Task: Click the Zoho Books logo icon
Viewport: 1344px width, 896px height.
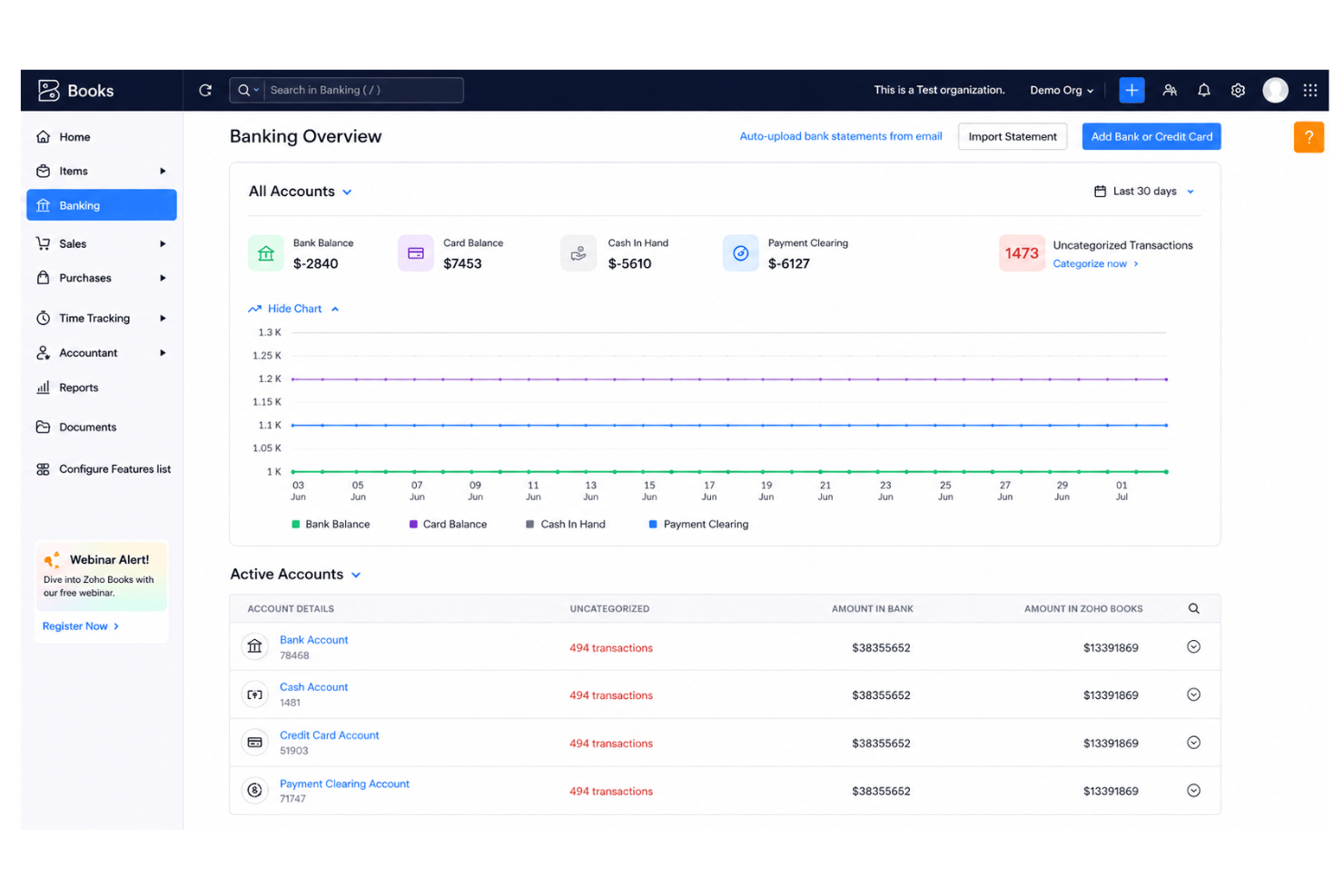Action: [x=48, y=90]
